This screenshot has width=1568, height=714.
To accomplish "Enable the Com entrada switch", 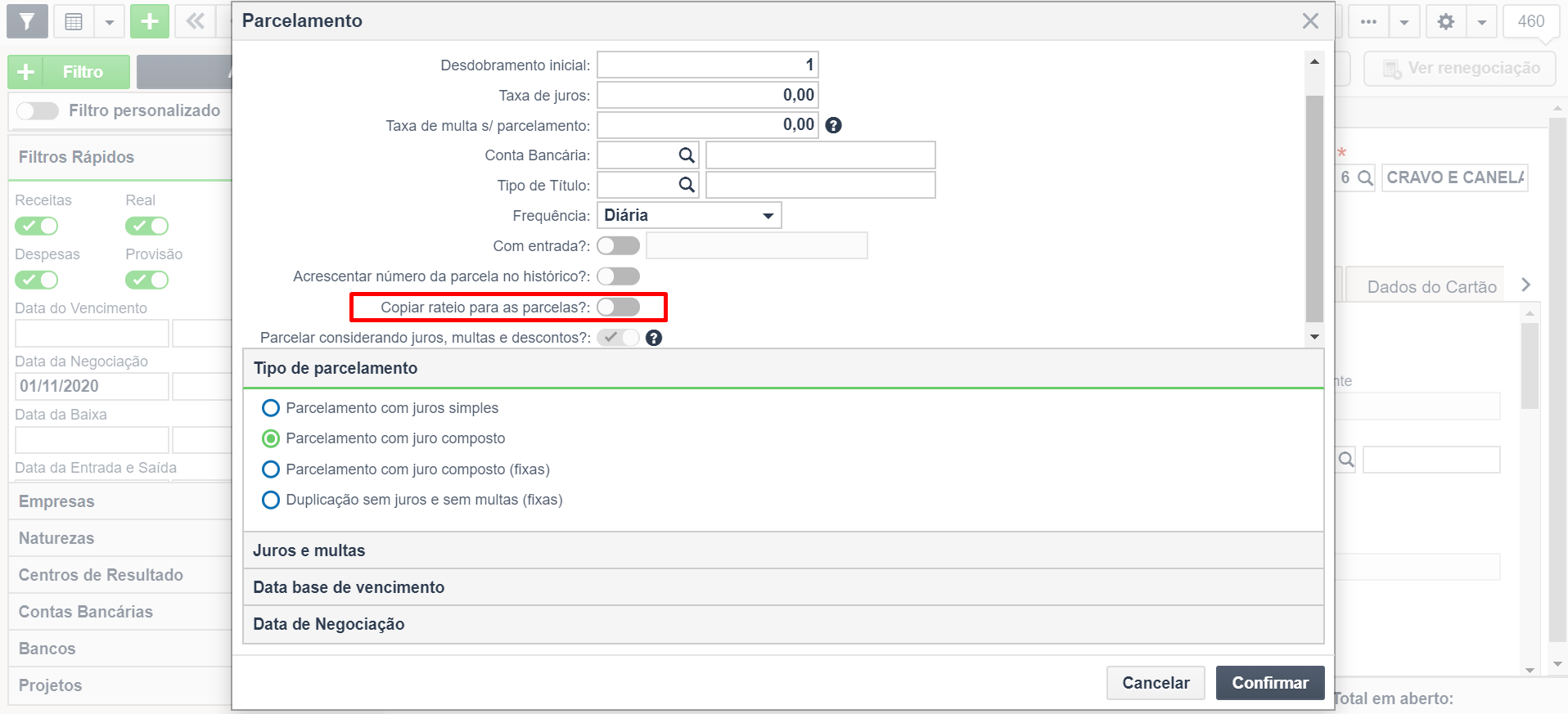I will [x=618, y=245].
